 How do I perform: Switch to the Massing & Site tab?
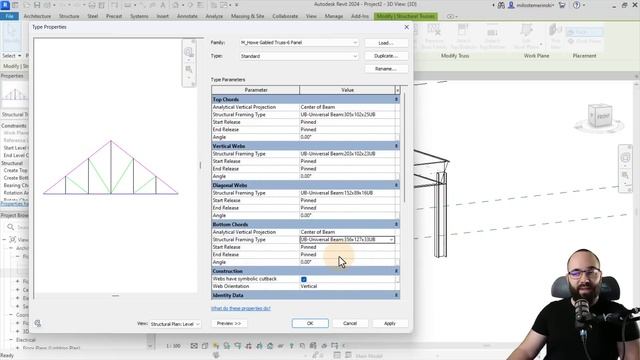(247, 16)
